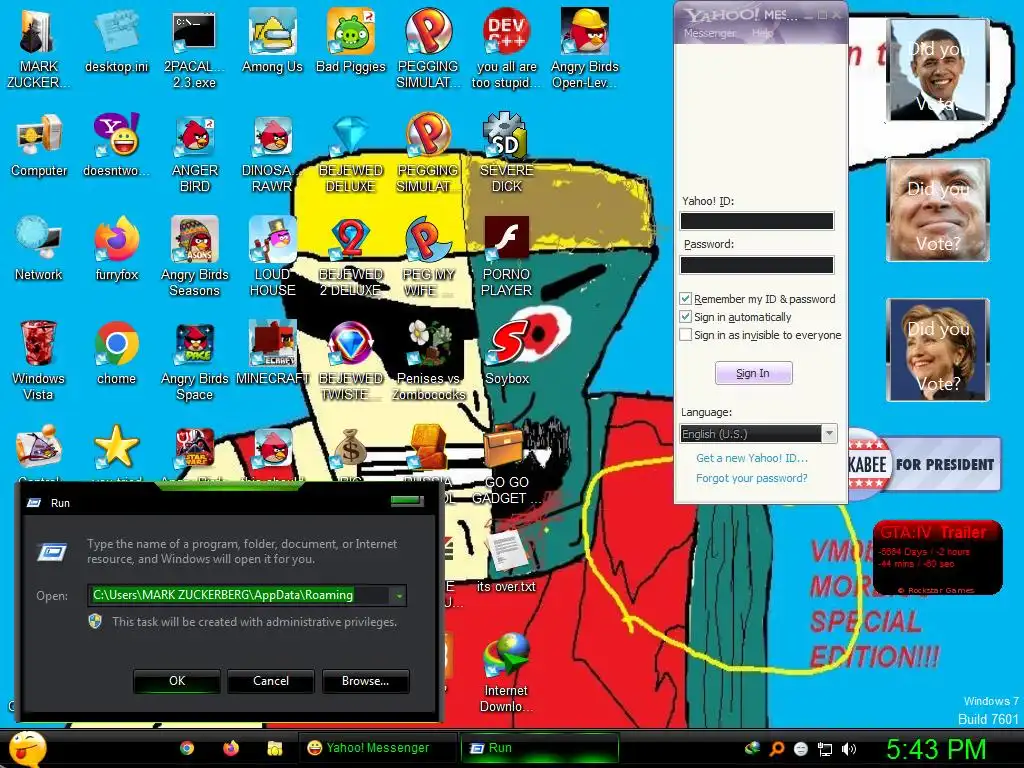Click OK in the Run dialog

click(x=177, y=680)
